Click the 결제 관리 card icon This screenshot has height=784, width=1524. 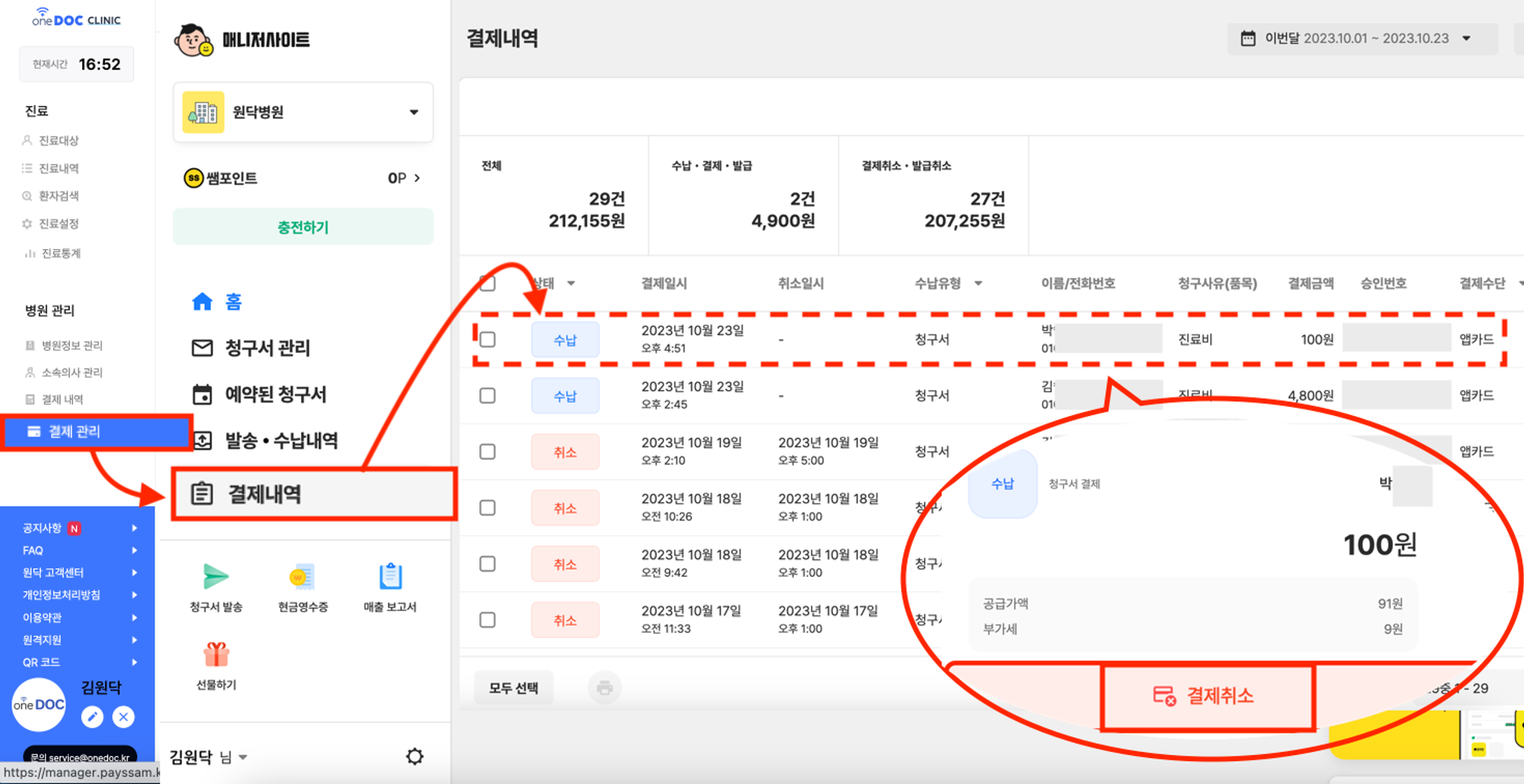tap(34, 431)
